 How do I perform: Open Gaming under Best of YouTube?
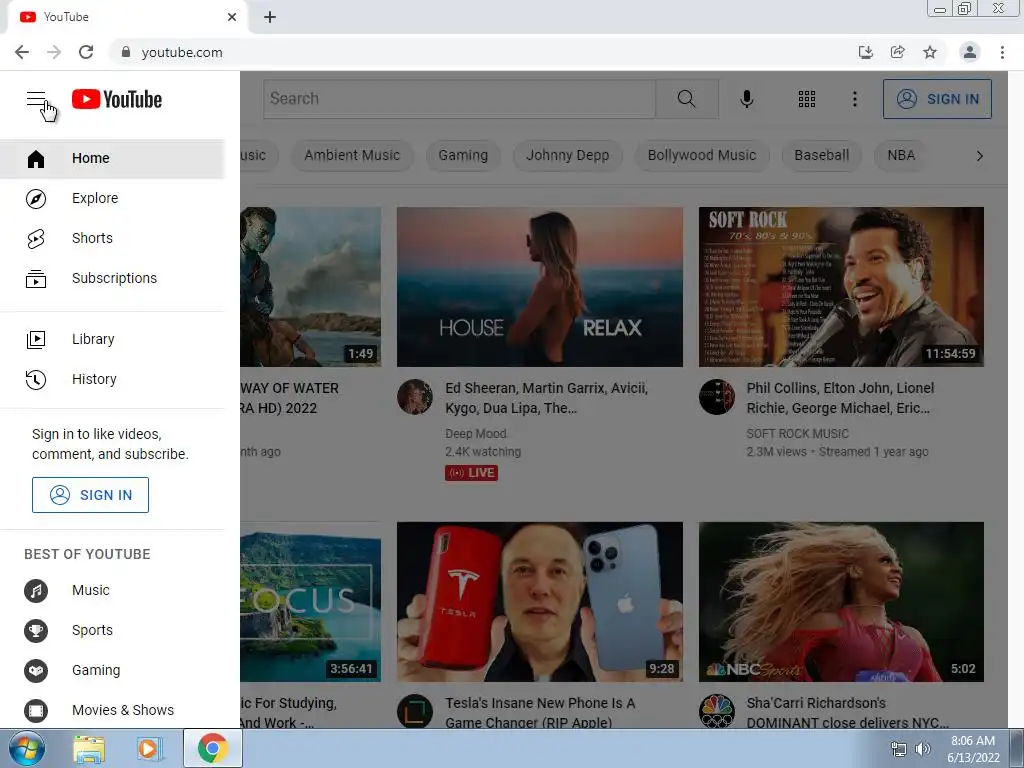112,671
